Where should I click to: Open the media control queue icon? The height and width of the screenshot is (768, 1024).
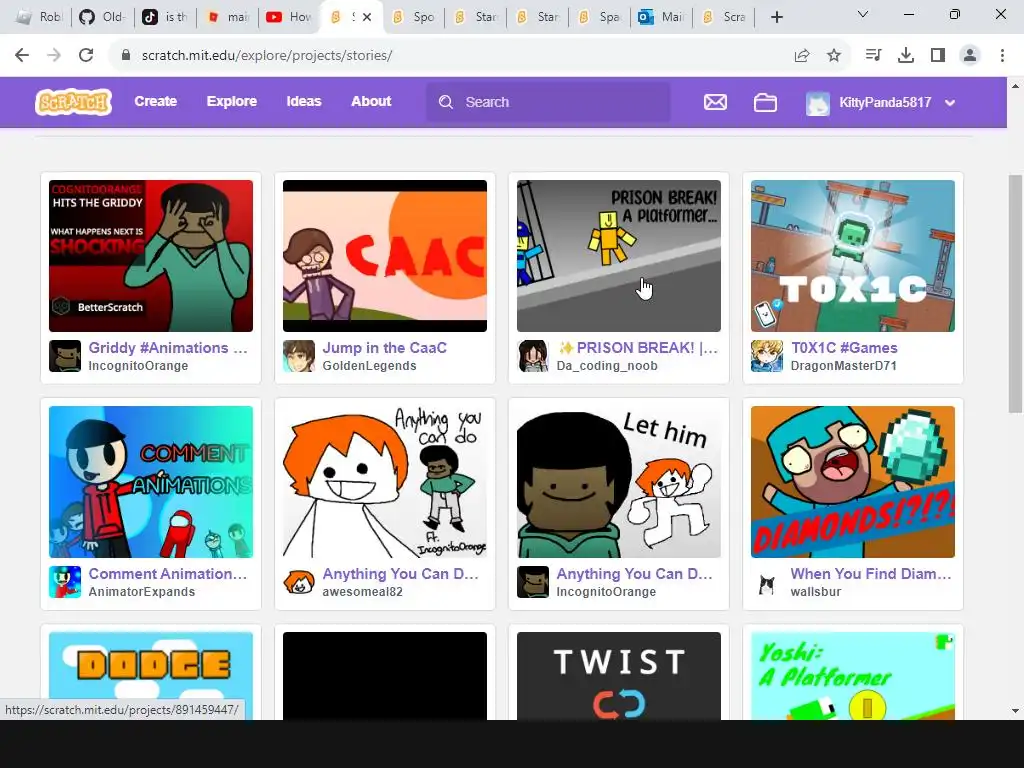point(873,56)
